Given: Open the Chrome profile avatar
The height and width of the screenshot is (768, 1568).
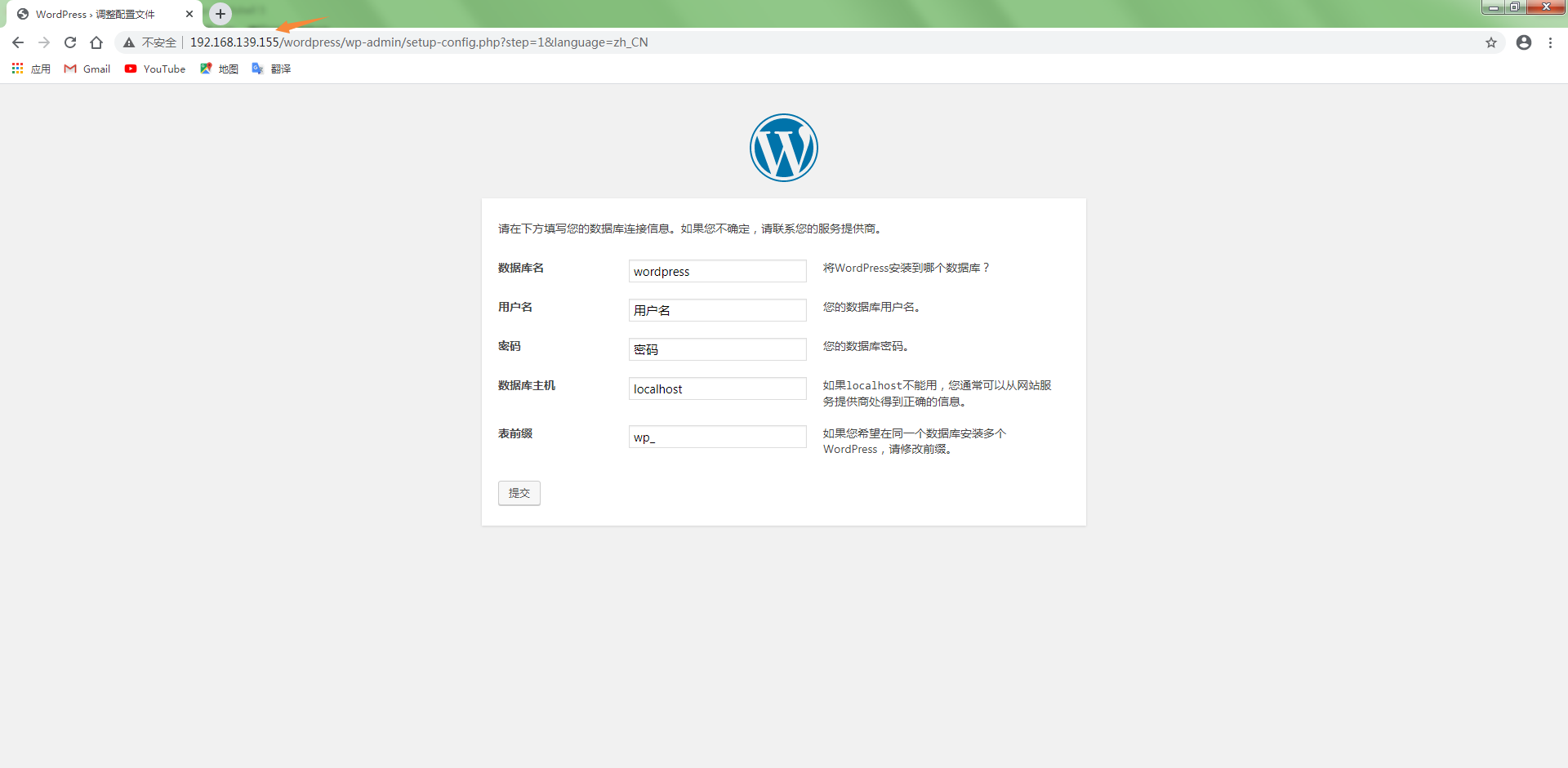Looking at the screenshot, I should click(x=1523, y=42).
